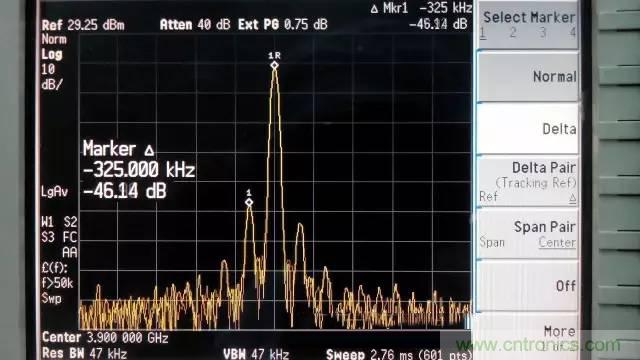
Task: Select the Normal marker softkey
Action: (x=527, y=76)
